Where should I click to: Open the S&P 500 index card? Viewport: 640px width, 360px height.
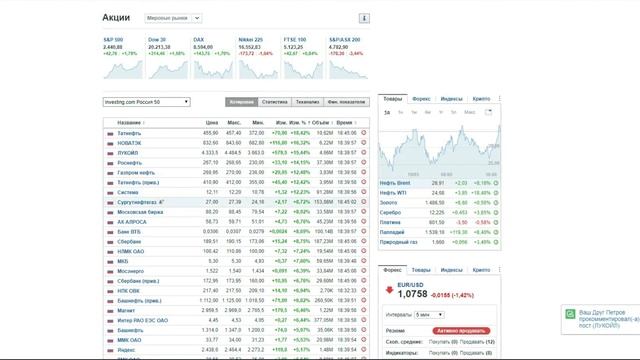tap(113, 40)
